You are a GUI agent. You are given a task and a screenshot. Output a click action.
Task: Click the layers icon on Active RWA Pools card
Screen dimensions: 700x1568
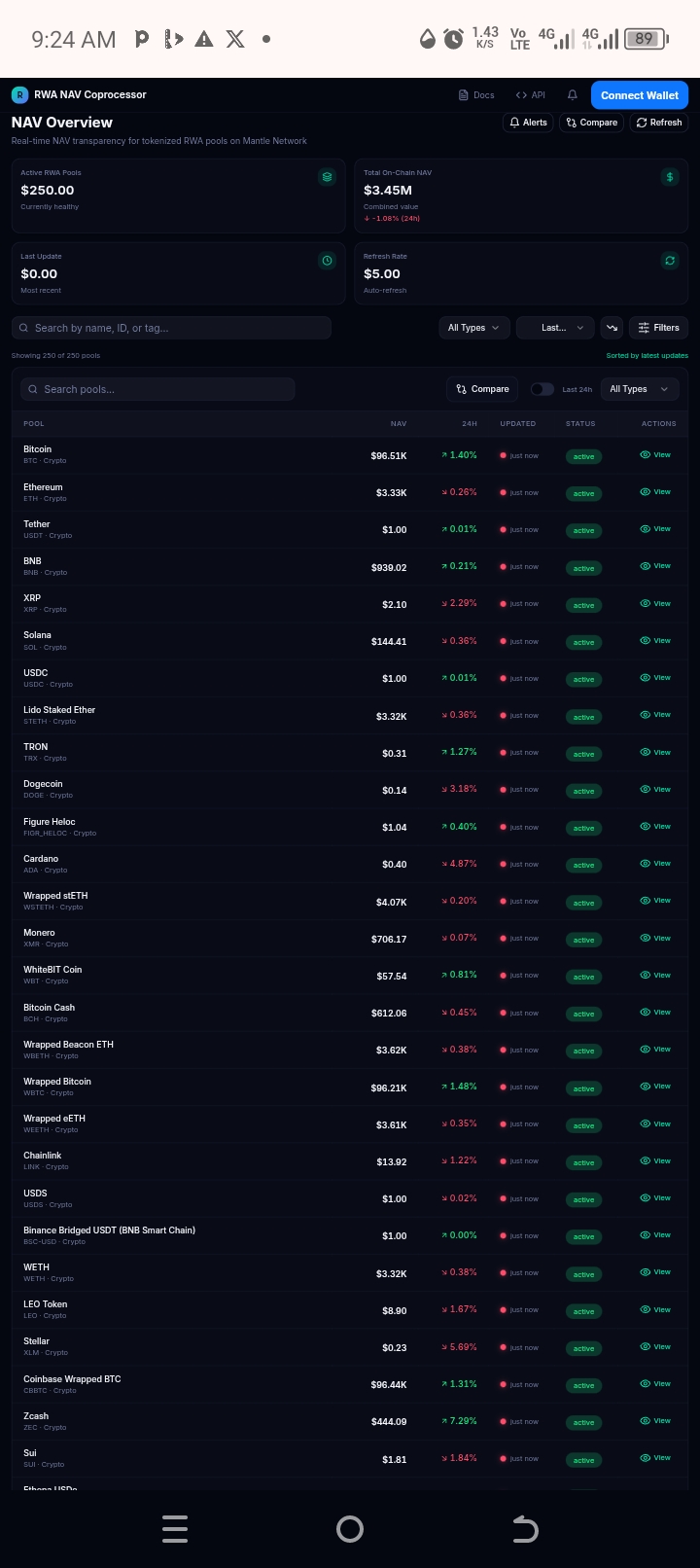point(328,177)
